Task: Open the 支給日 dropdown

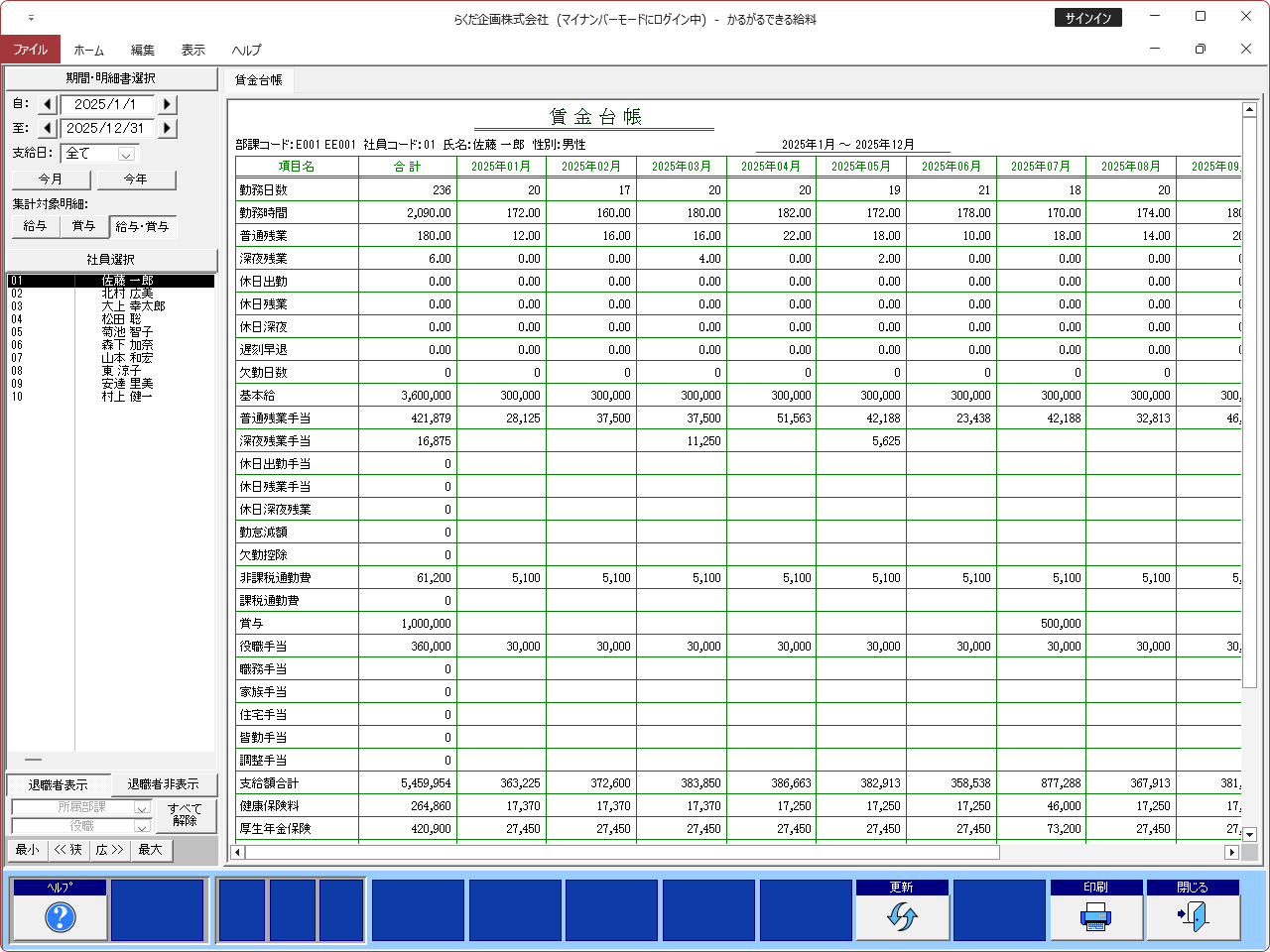Action: [x=126, y=154]
